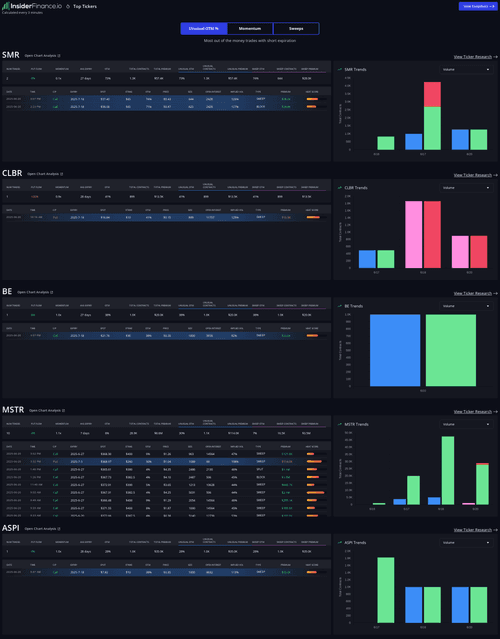Screen dimensions: 500x639
Task: Click the trend-line icon beside BE Trends
Action: (x=340, y=306)
